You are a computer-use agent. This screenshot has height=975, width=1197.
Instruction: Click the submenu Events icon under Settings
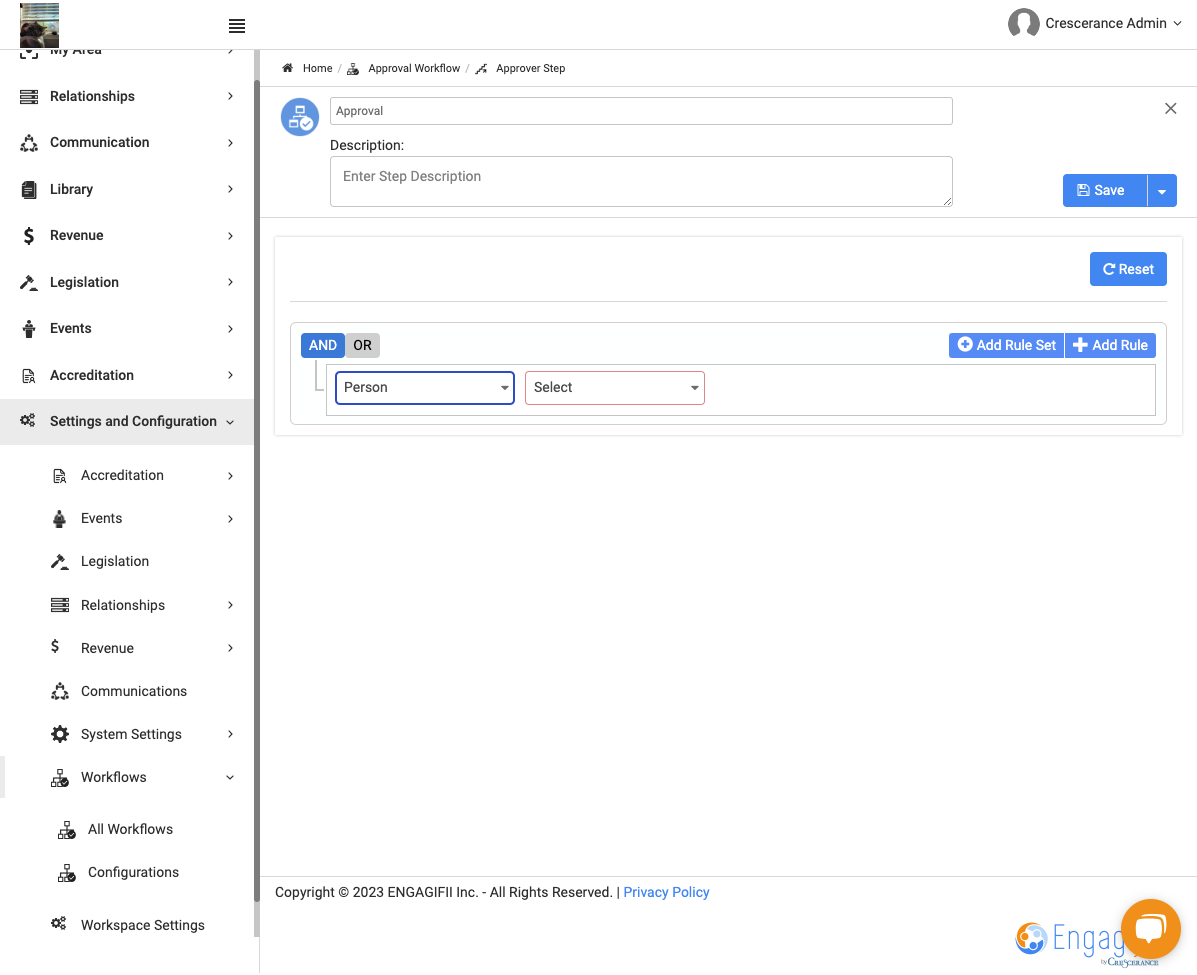(x=60, y=519)
